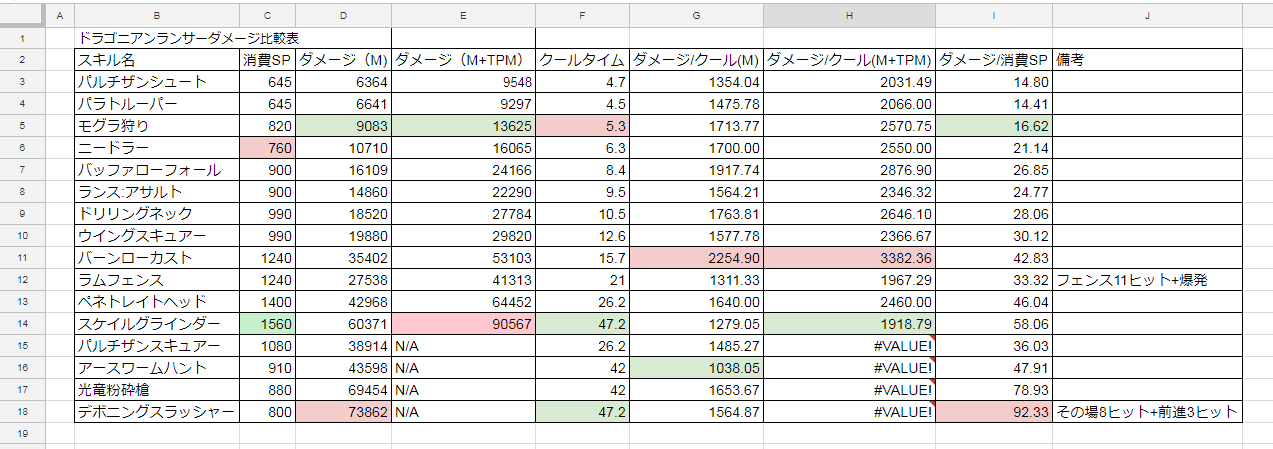Select the モグラ狩り skill cell
This screenshot has height=449, width=1273.
(157, 126)
